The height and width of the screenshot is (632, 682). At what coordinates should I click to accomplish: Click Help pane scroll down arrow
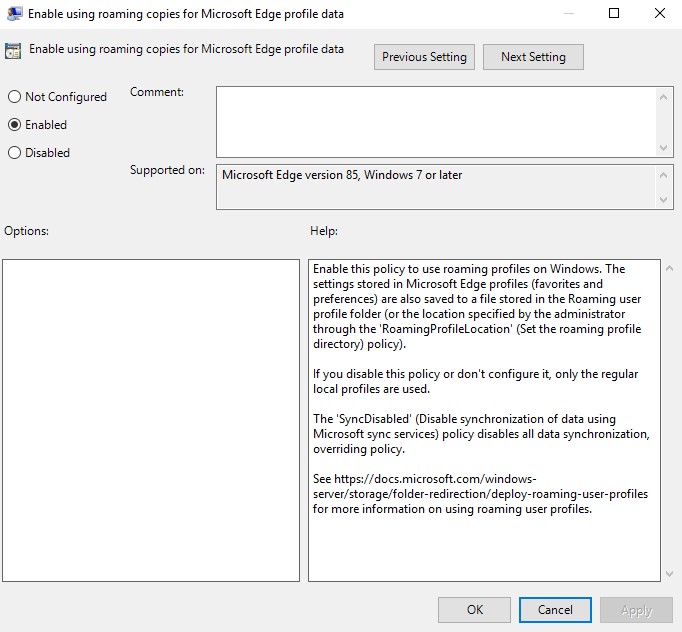(670, 574)
